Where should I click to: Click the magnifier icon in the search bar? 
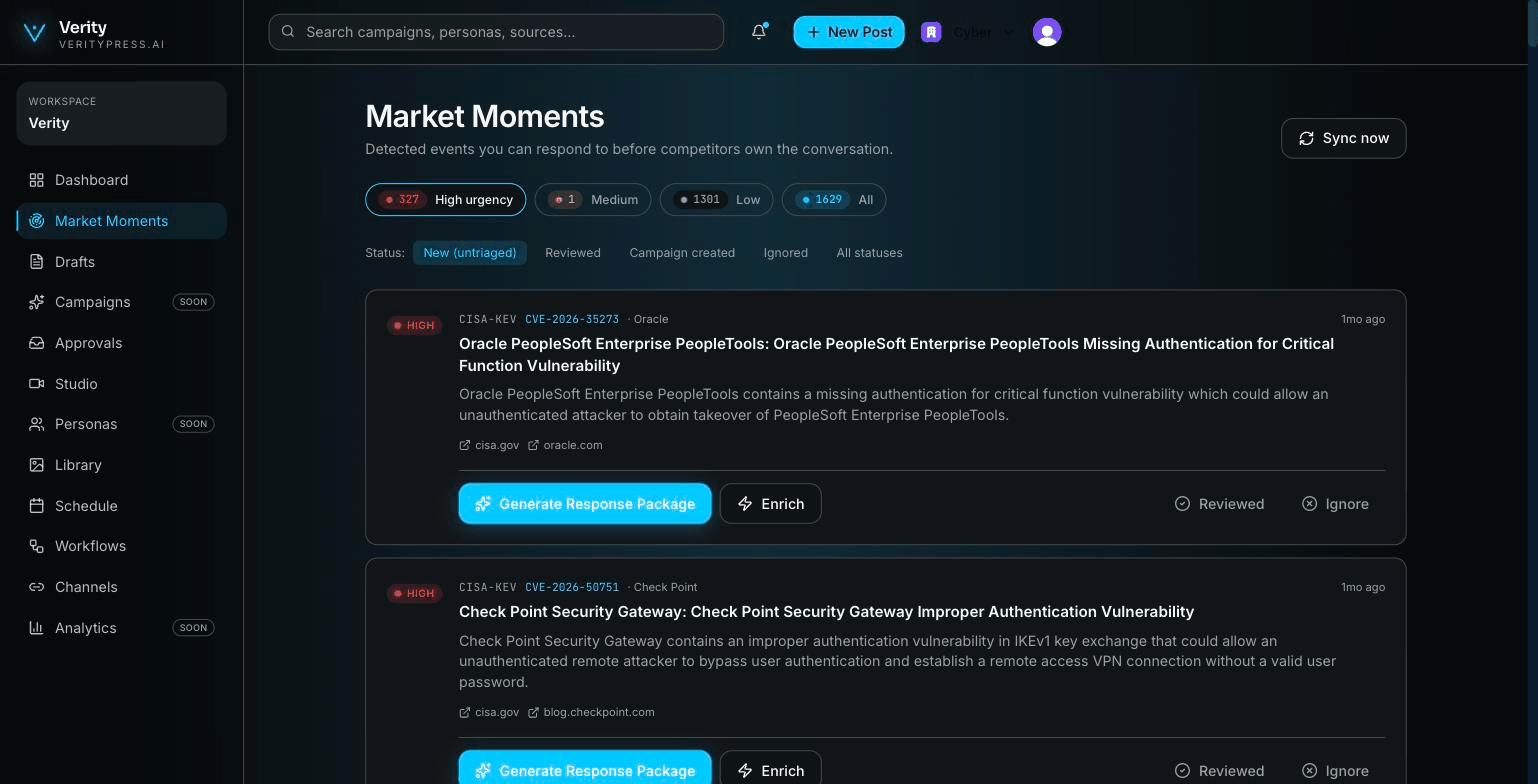(288, 32)
